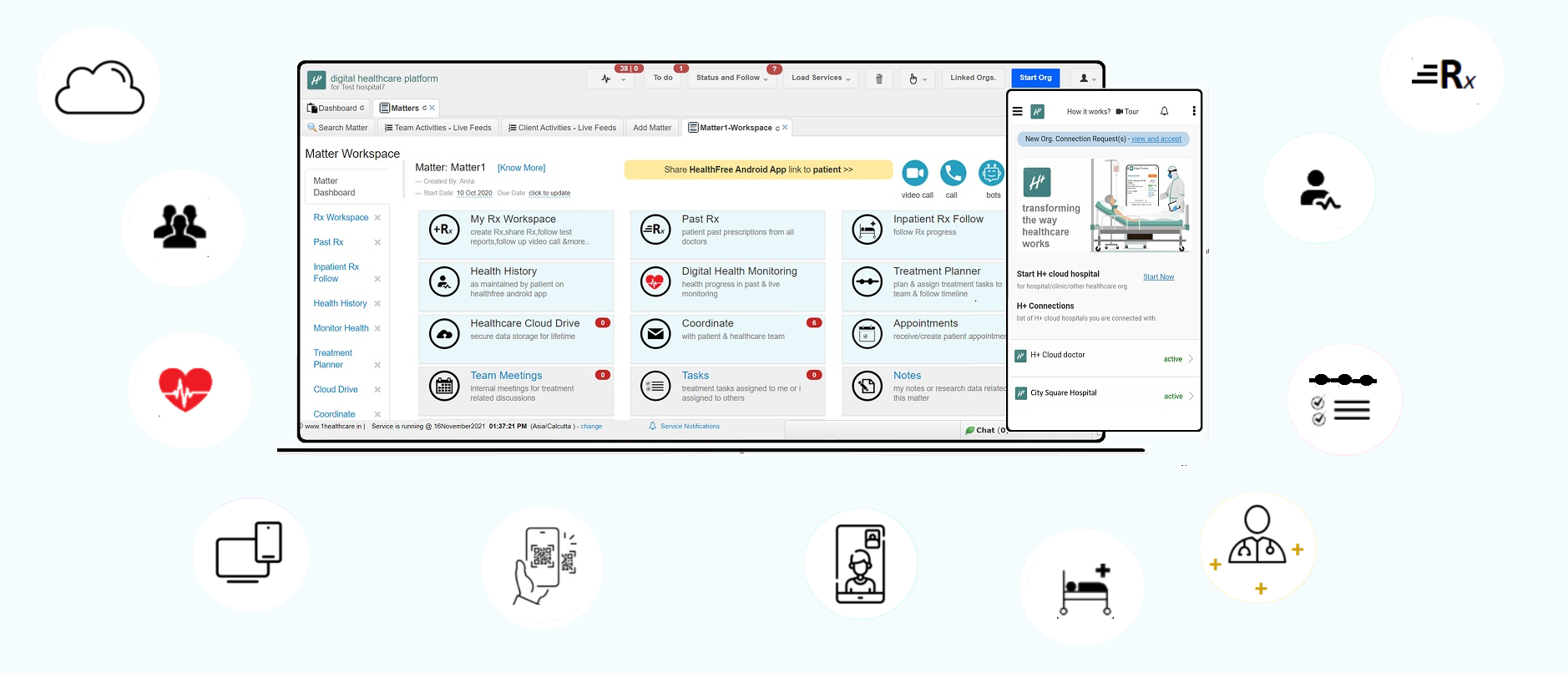Click the timezone change link
Image resolution: width=1568 pixels, height=673 pixels.
click(591, 427)
